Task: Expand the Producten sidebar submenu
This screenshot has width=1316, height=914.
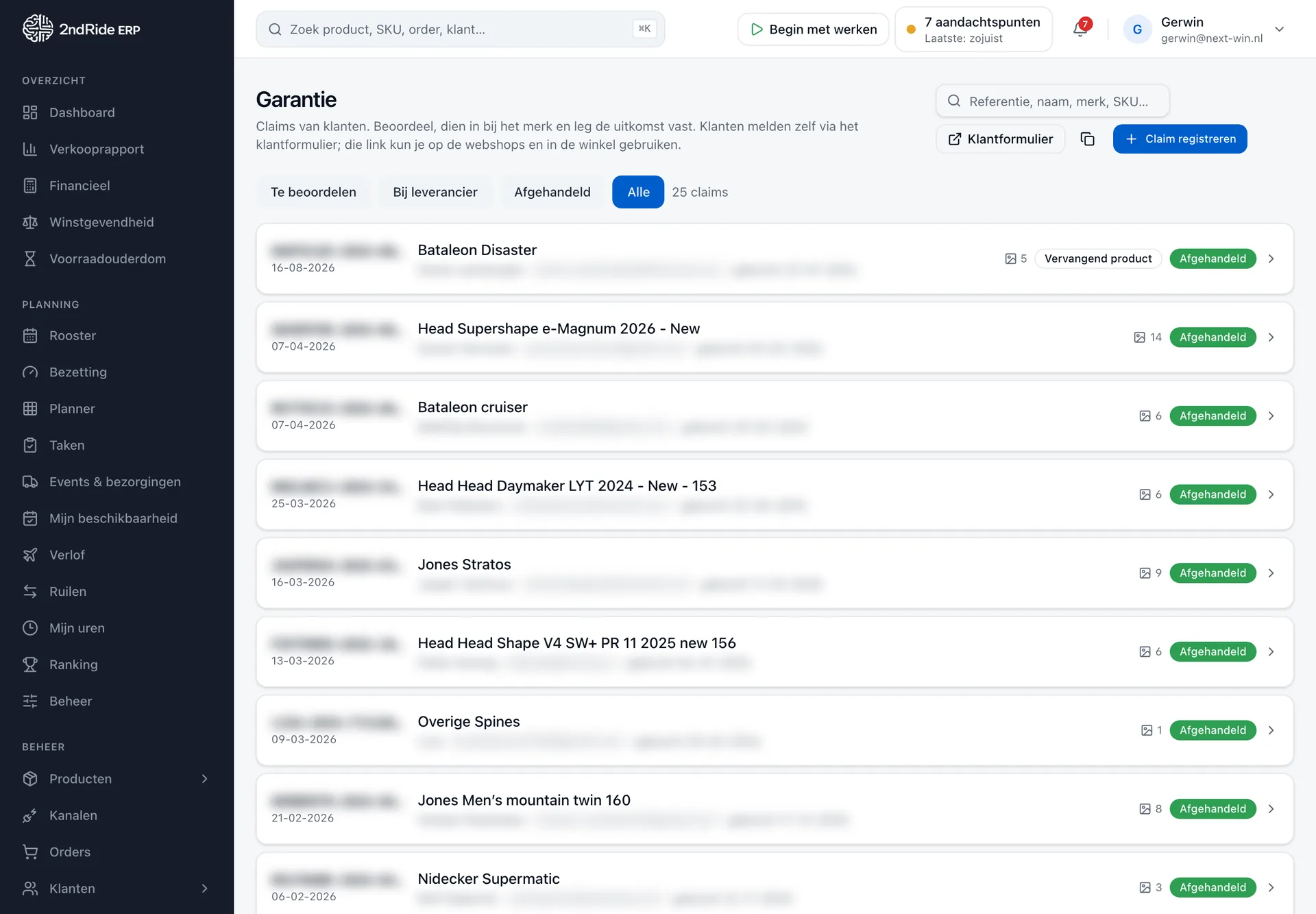Action: pyautogui.click(x=204, y=779)
